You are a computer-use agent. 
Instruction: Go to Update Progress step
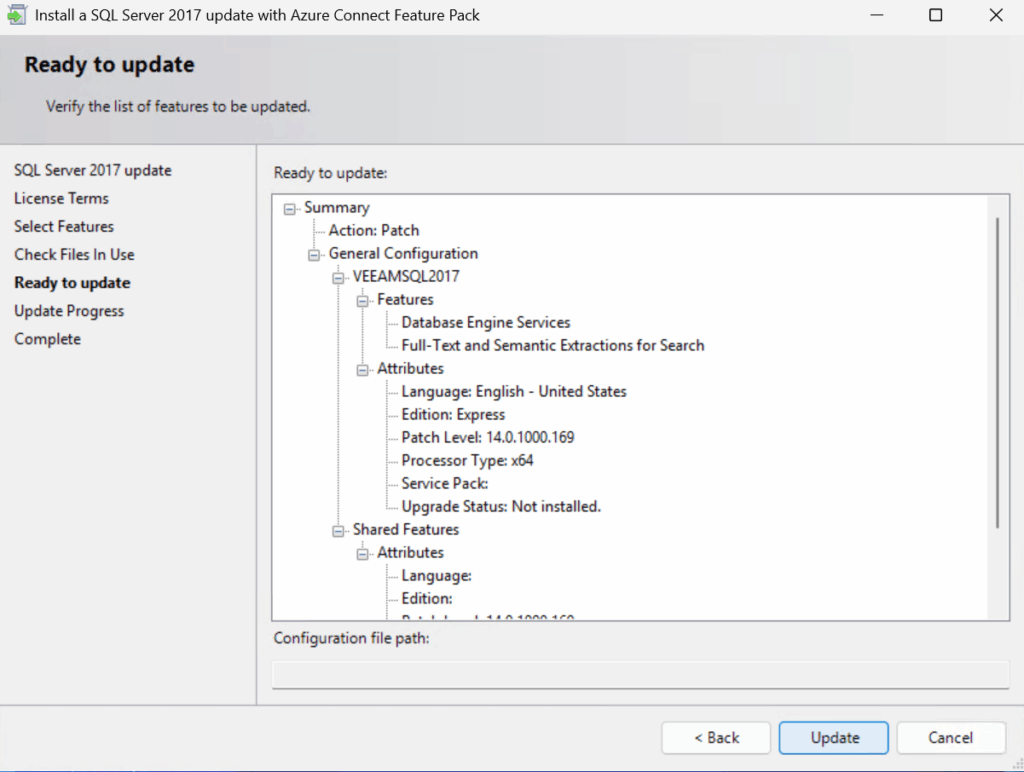(x=69, y=311)
